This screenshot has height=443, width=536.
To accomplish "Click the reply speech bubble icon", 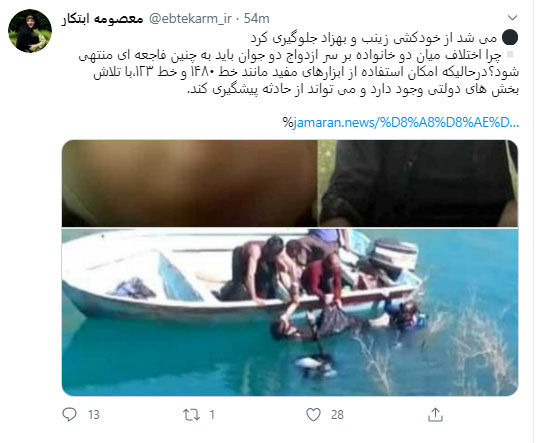I will [x=69, y=414].
